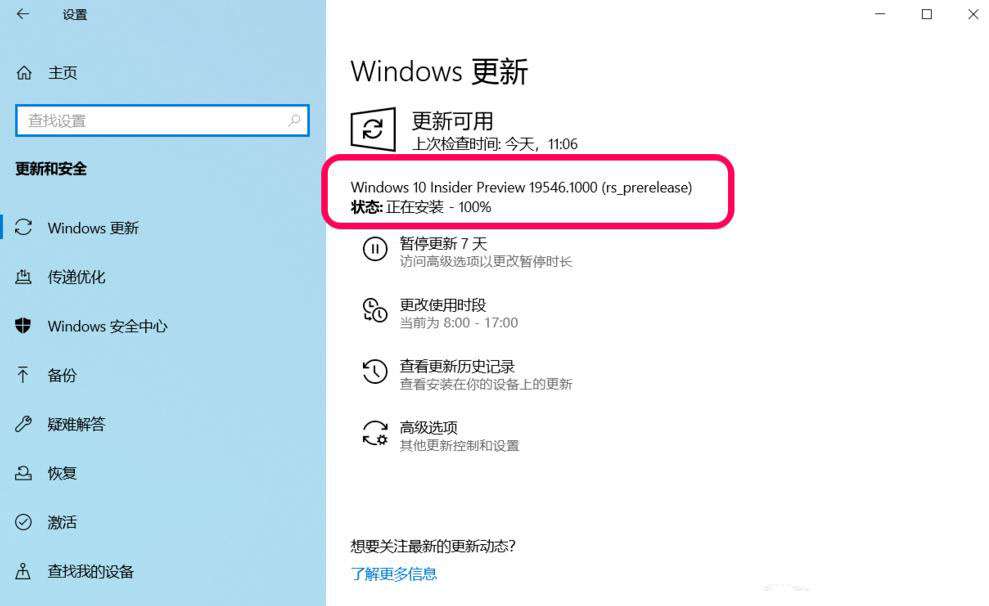Focus the 查找设置 search field
This screenshot has height=606, width=989.
click(x=162, y=120)
